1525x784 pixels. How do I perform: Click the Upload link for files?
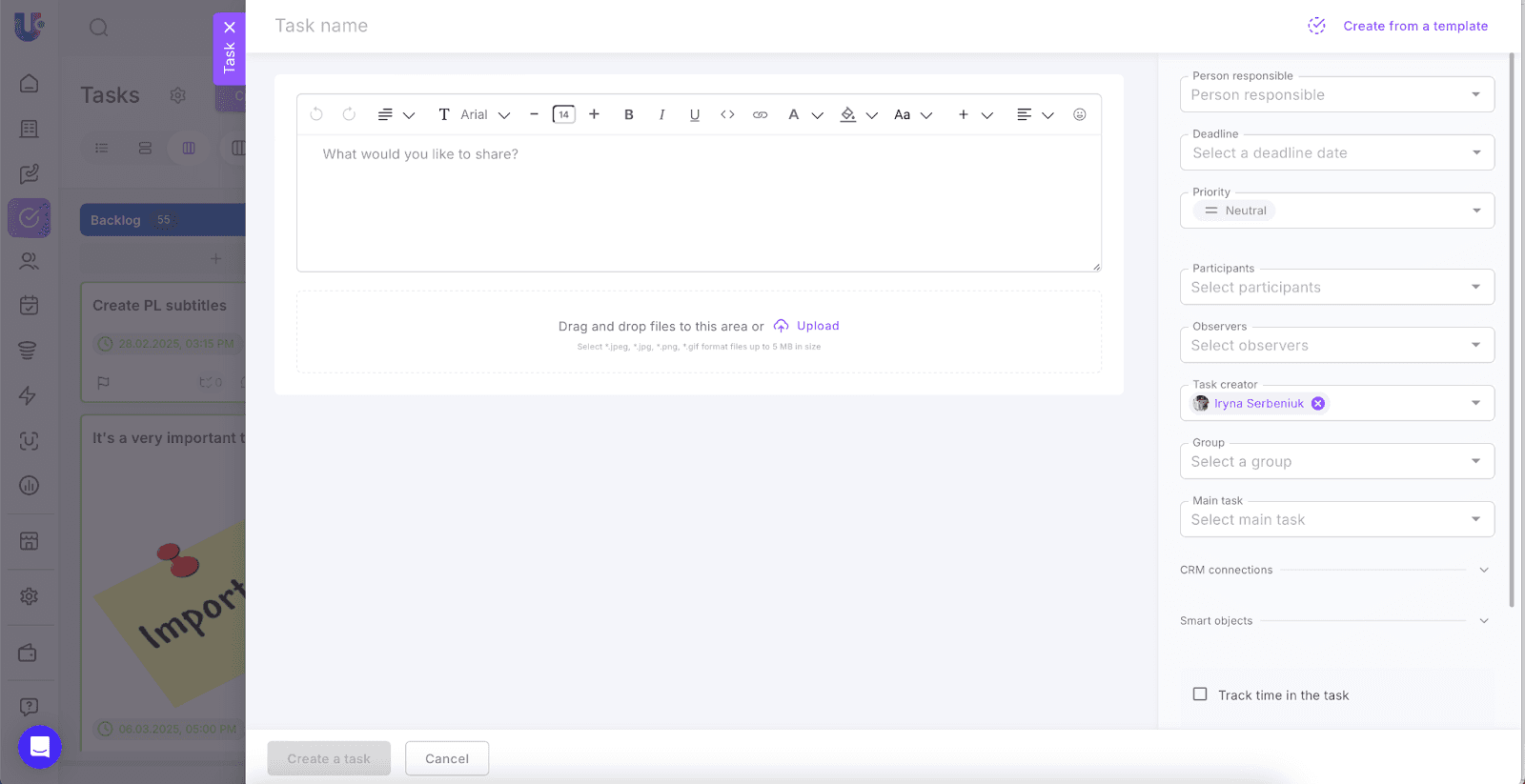click(817, 326)
